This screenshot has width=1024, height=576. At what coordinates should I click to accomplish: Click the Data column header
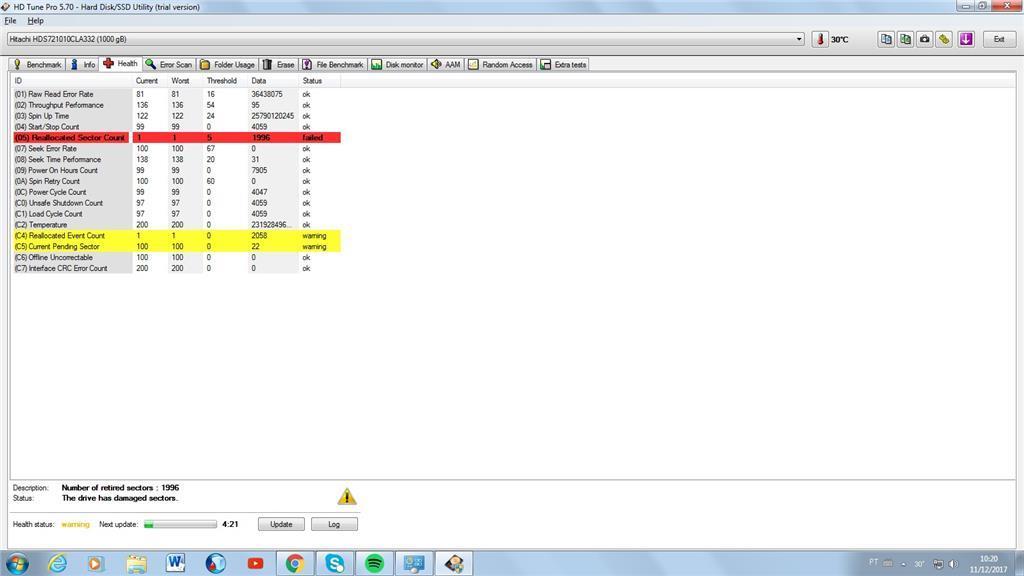pos(274,81)
